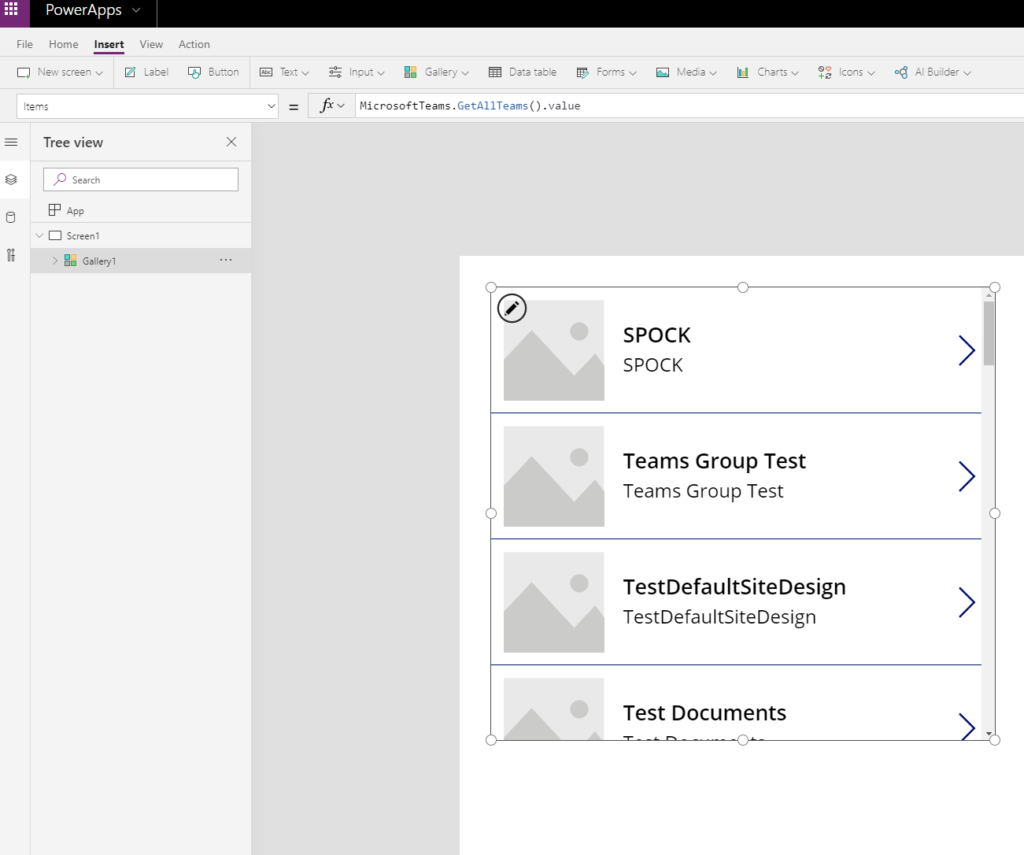Click the bold Test Documents title

704,713
